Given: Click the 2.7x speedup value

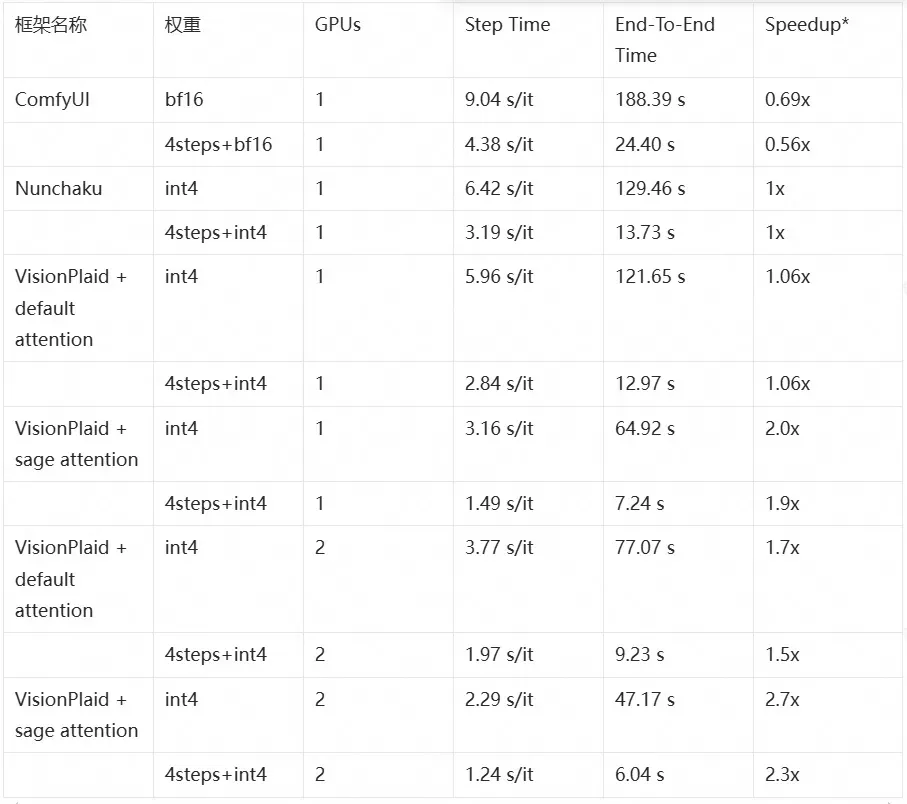Looking at the screenshot, I should click(782, 699).
